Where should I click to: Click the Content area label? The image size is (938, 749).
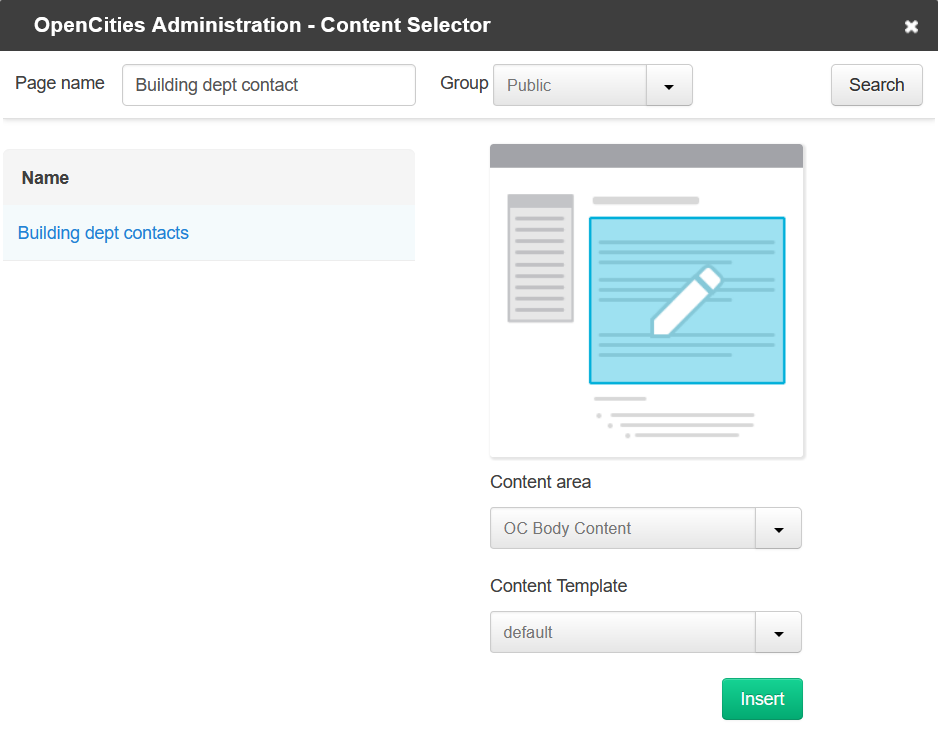coord(540,482)
